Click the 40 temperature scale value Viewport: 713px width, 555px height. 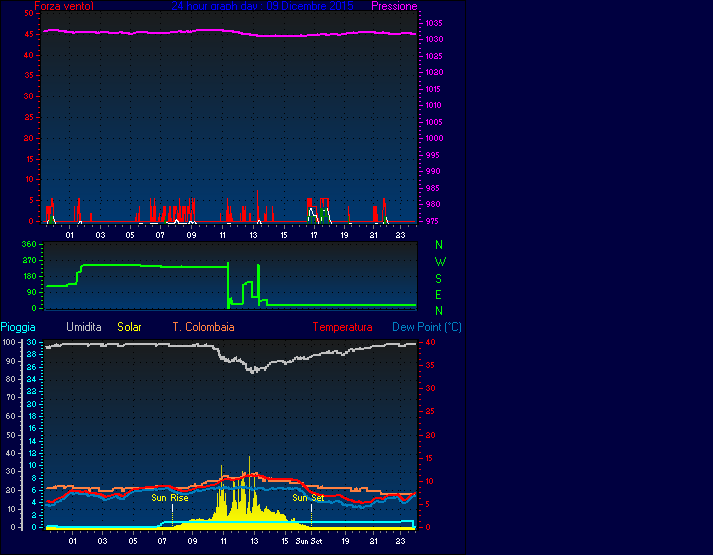click(430, 342)
